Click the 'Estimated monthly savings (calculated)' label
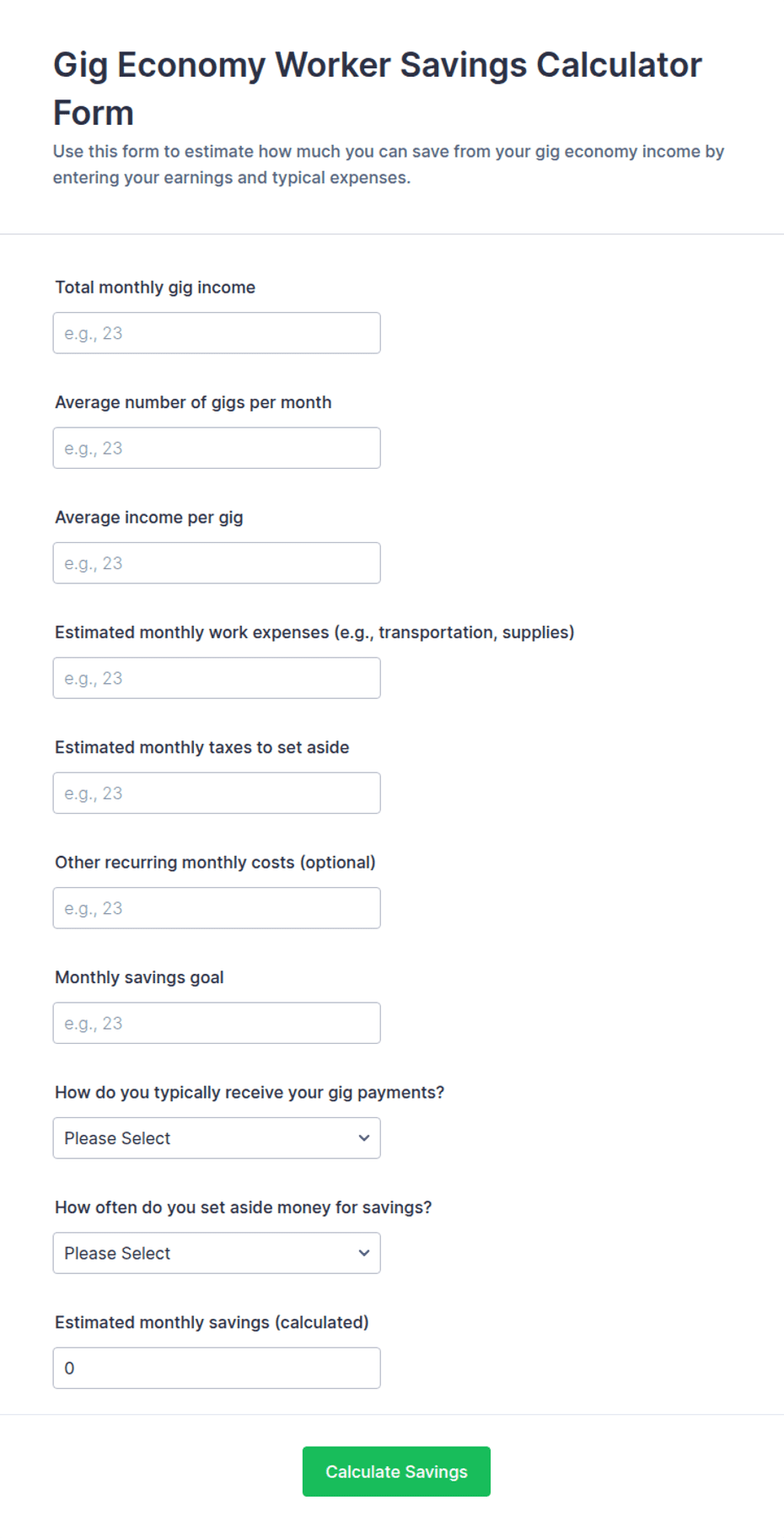The image size is (784, 1538). pyautogui.click(x=212, y=1322)
